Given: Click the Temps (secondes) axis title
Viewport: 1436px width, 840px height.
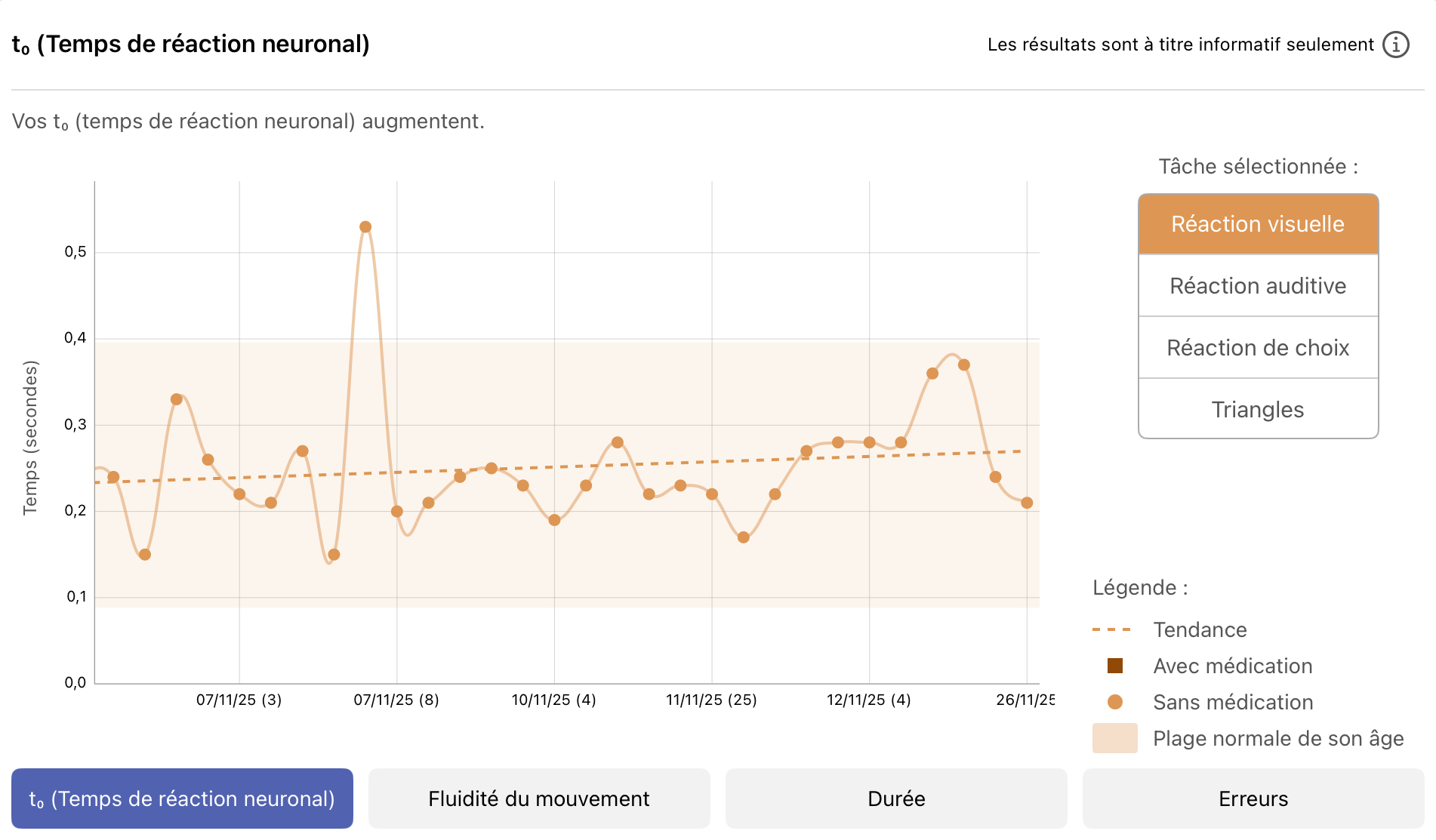Looking at the screenshot, I should click(x=30, y=438).
